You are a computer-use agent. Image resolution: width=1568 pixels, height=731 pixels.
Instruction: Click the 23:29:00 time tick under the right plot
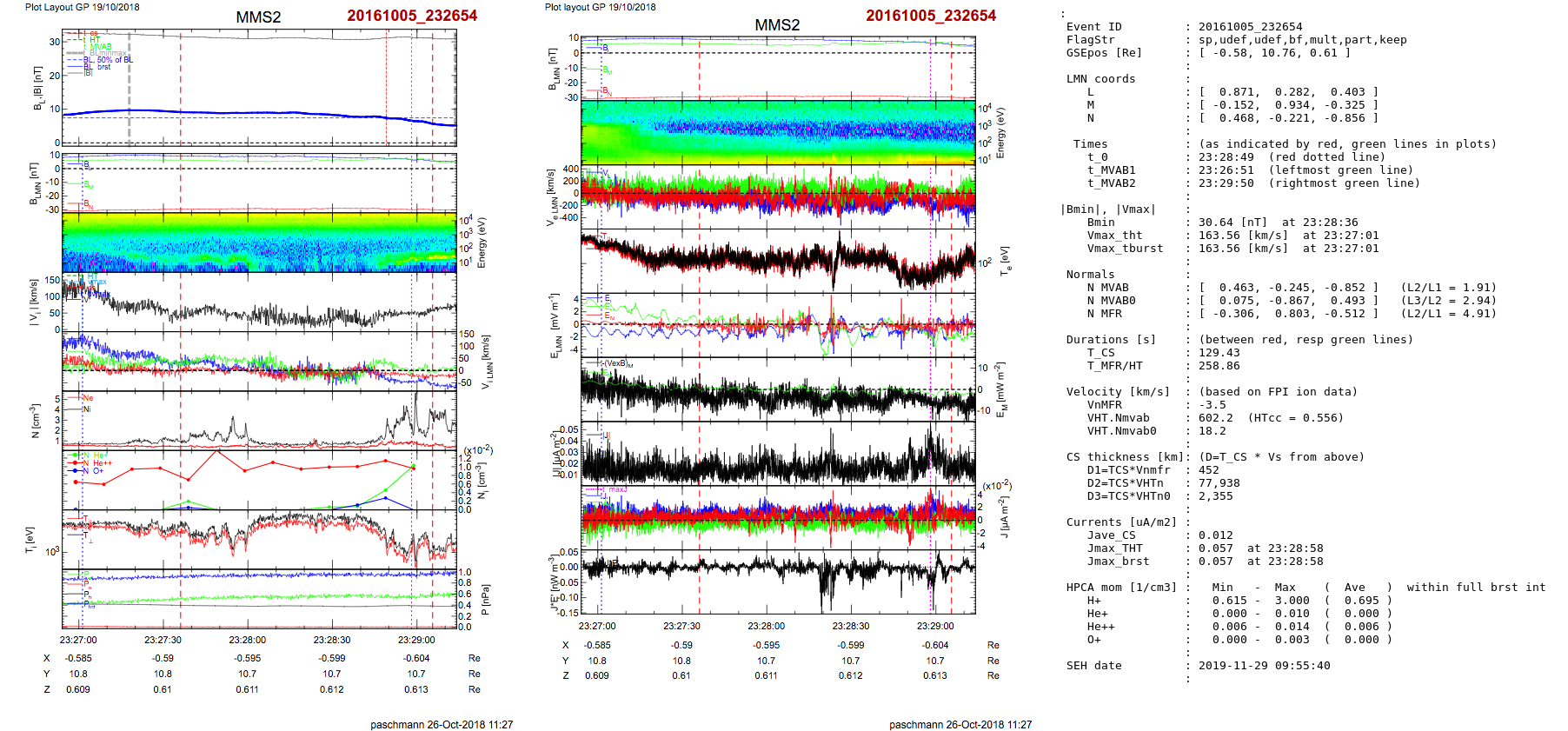pos(935,626)
